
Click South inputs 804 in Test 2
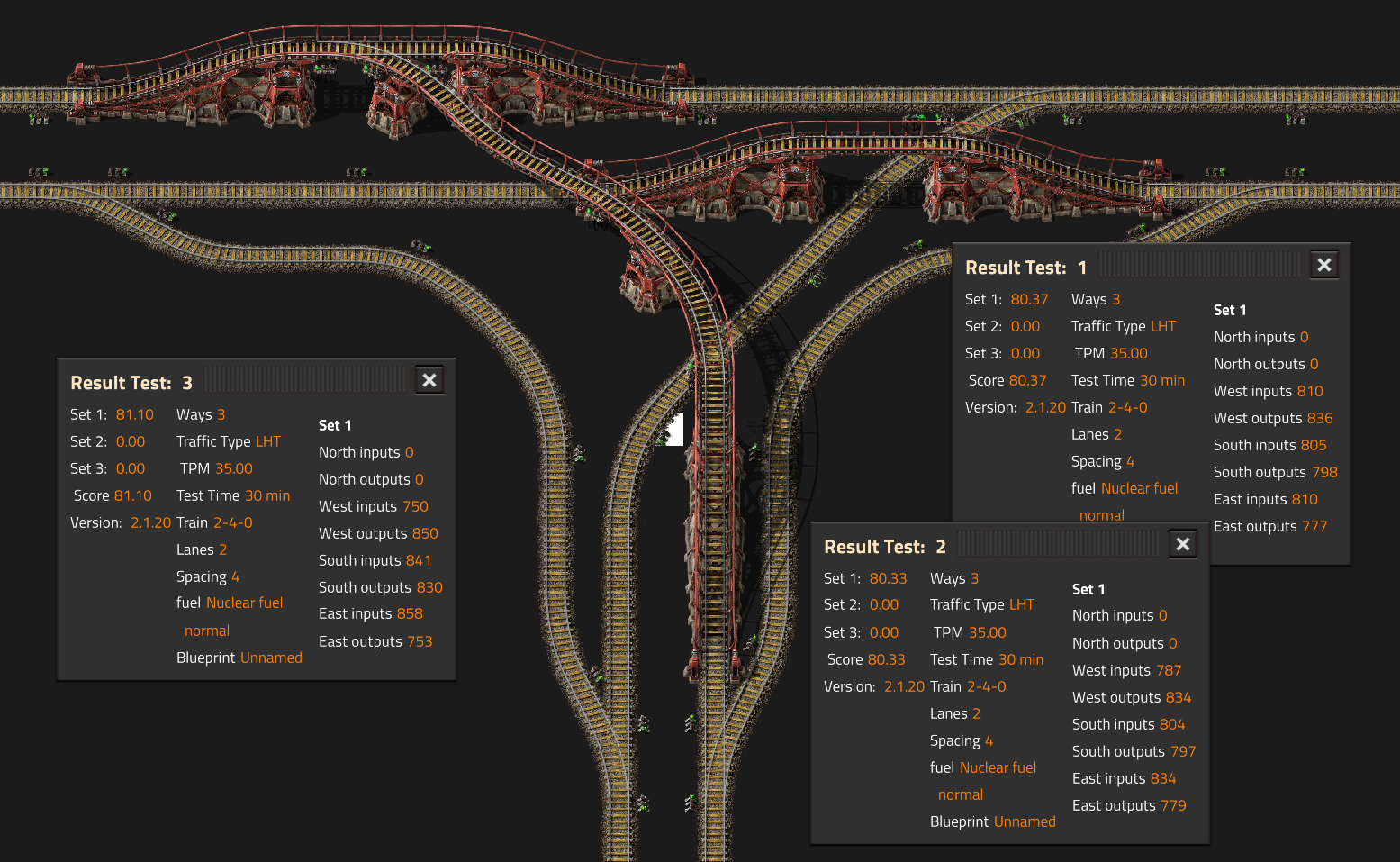[x=1129, y=724]
